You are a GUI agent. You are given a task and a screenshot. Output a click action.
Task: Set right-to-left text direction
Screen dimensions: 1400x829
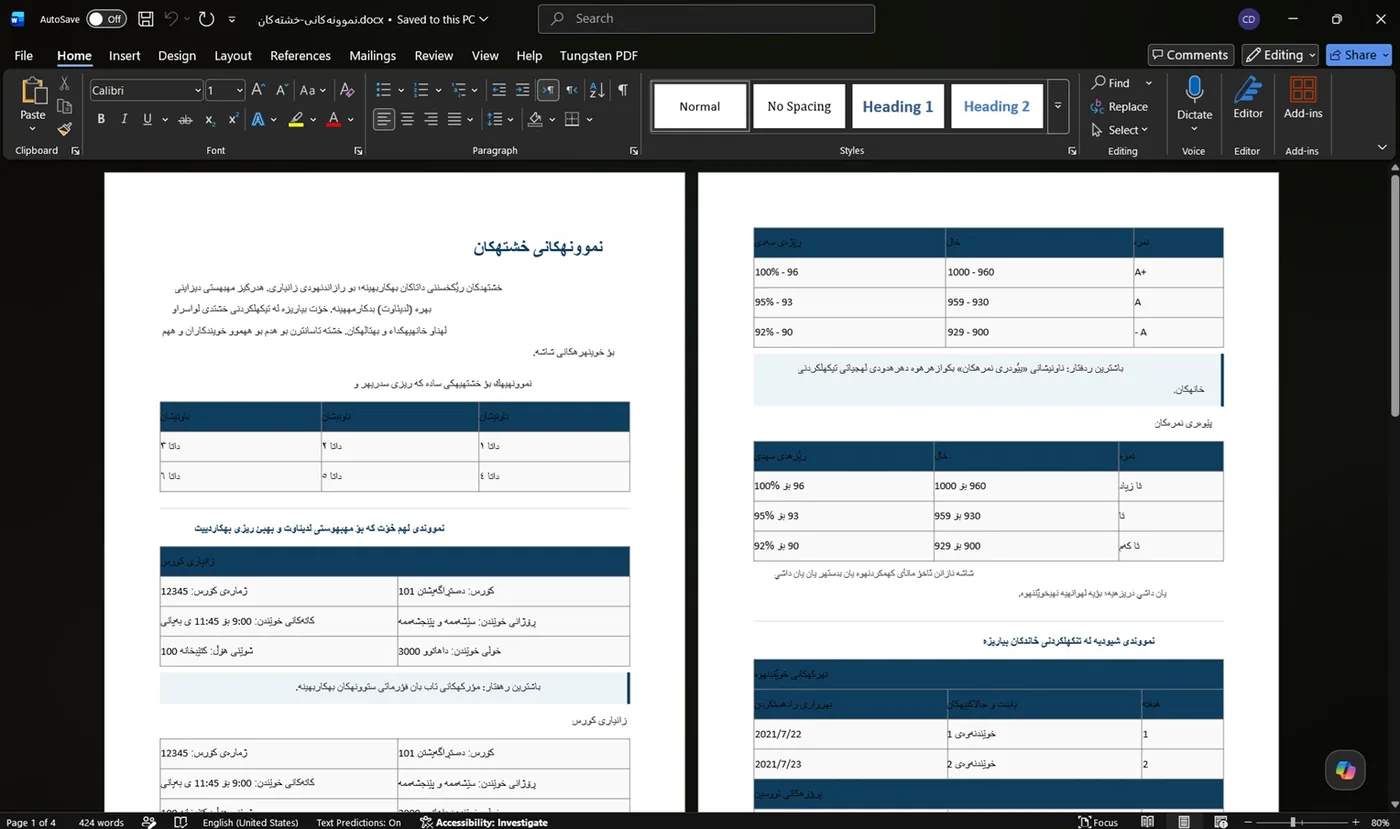tap(572, 90)
